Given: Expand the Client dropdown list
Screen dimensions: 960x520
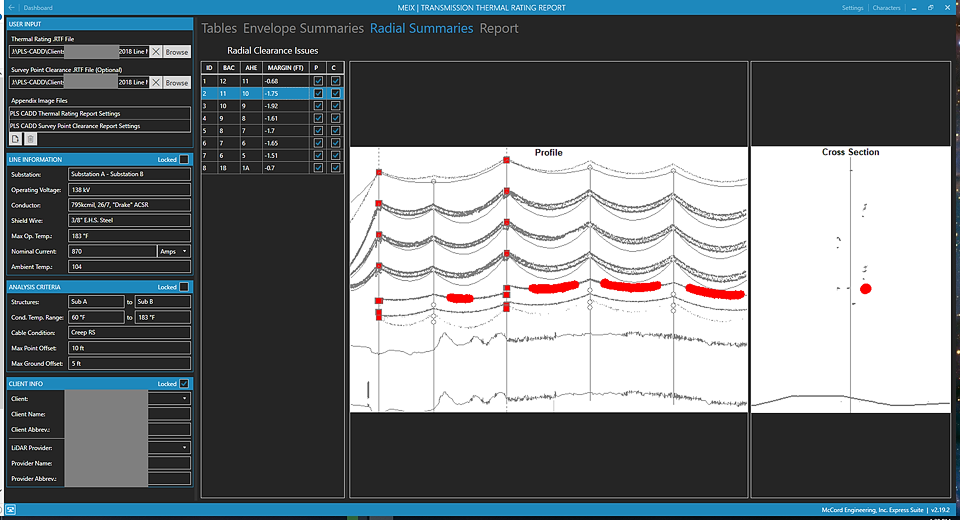Looking at the screenshot, I should 185,398.
